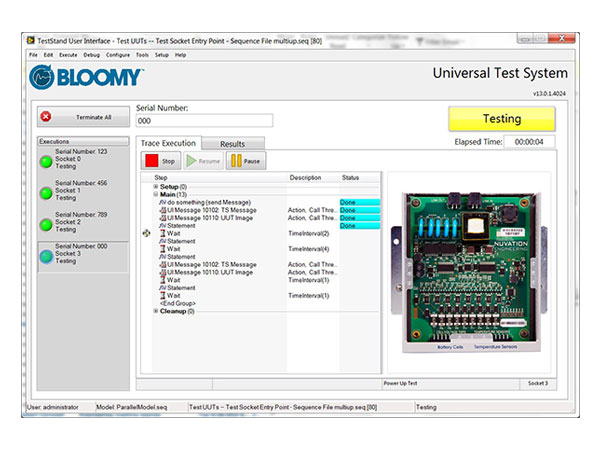Click the Description column header
The height and width of the screenshot is (450, 600).
305,178
